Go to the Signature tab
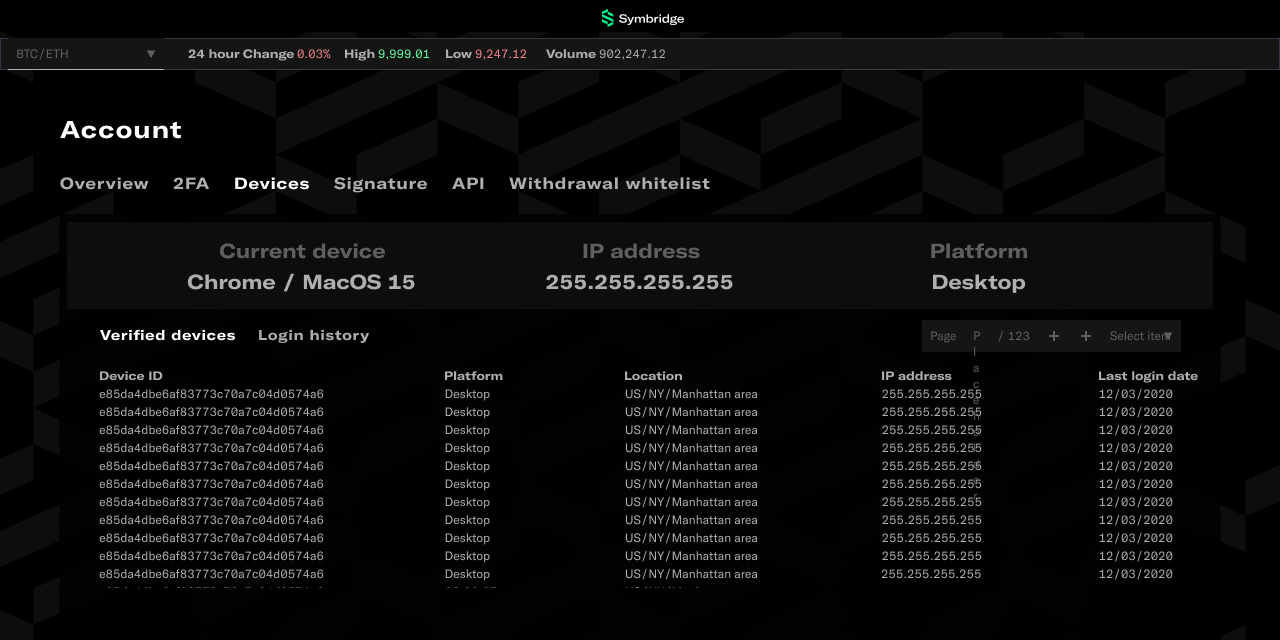Viewport: 1280px width, 640px height. tap(380, 183)
